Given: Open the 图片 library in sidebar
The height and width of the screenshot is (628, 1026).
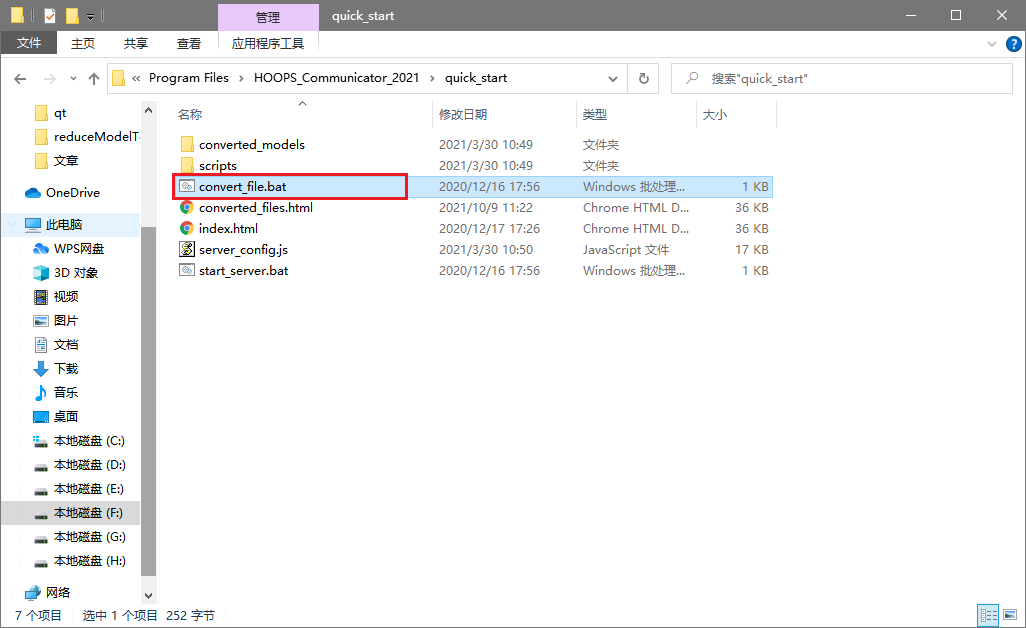Looking at the screenshot, I should [65, 321].
